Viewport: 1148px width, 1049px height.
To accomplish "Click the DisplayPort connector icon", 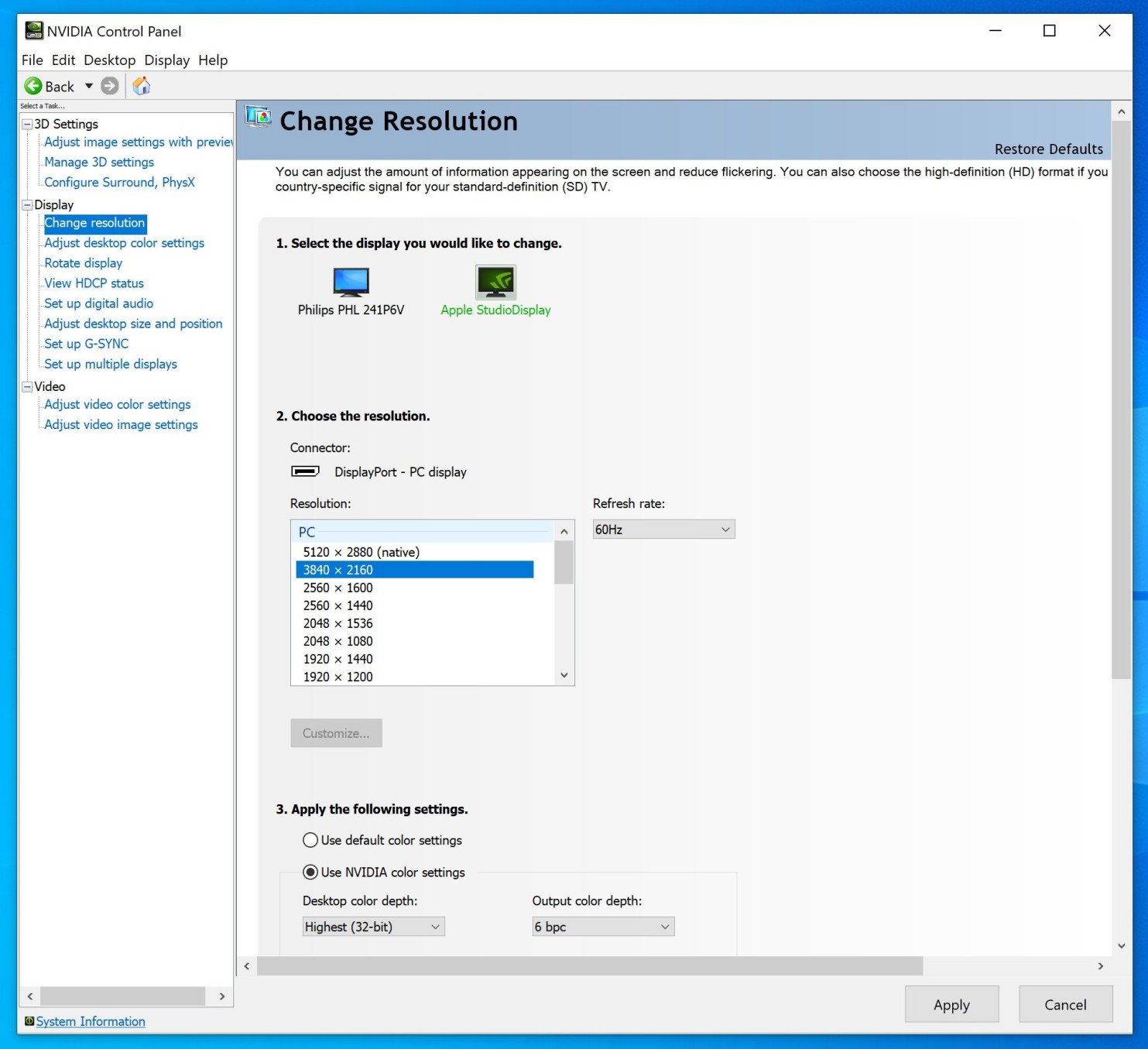I will (305, 471).
